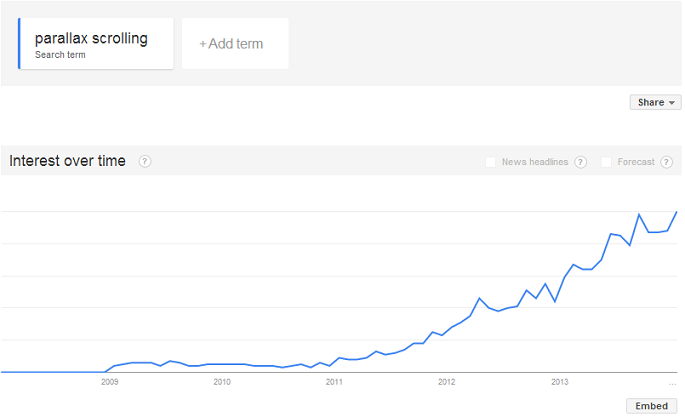The width and height of the screenshot is (685, 417).
Task: Click help icon beside Interest over time
Action: click(145, 161)
